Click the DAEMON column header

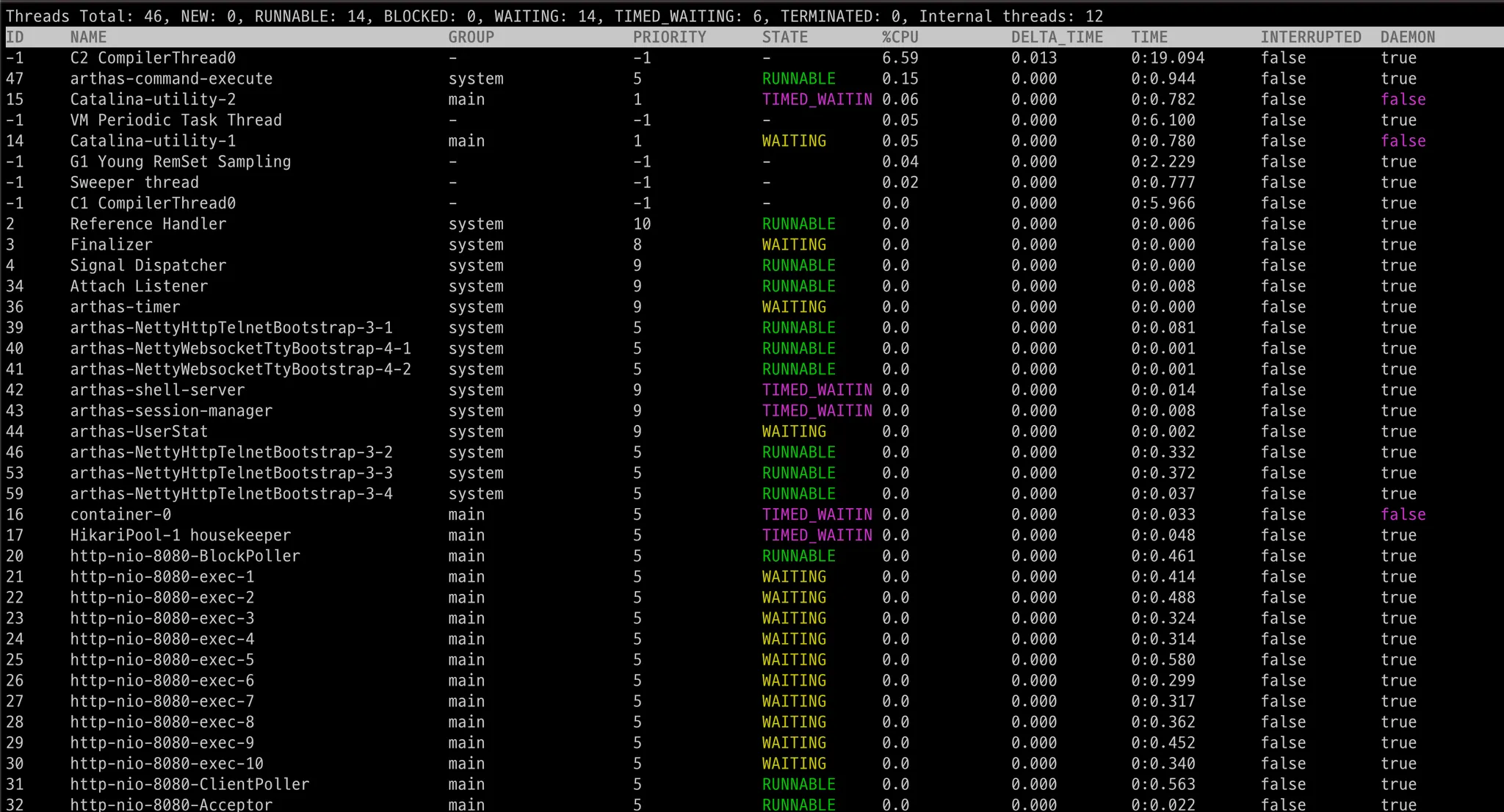click(1407, 37)
